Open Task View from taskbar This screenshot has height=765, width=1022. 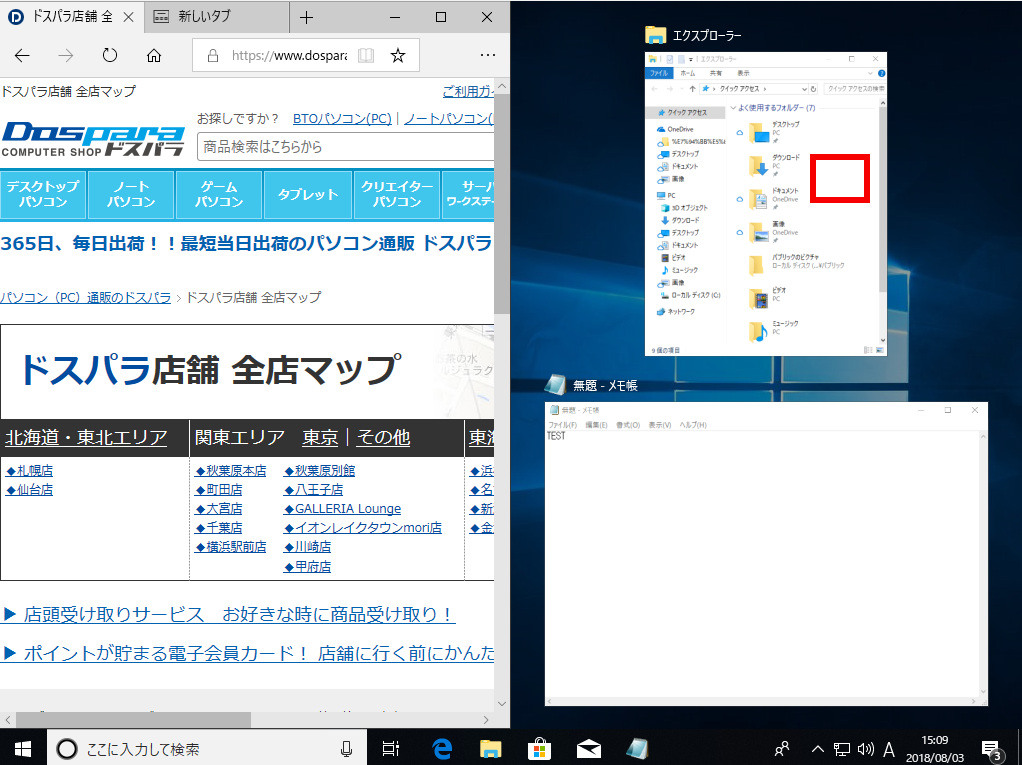[x=390, y=749]
